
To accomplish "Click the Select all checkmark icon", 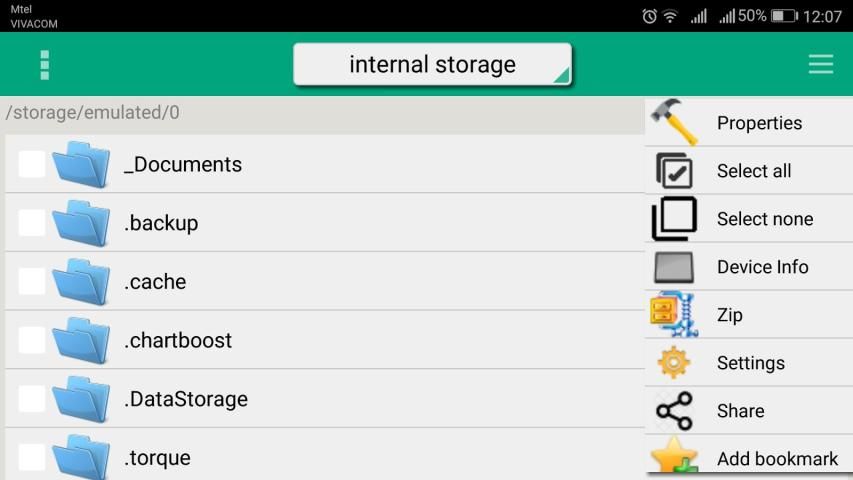I will [674, 171].
